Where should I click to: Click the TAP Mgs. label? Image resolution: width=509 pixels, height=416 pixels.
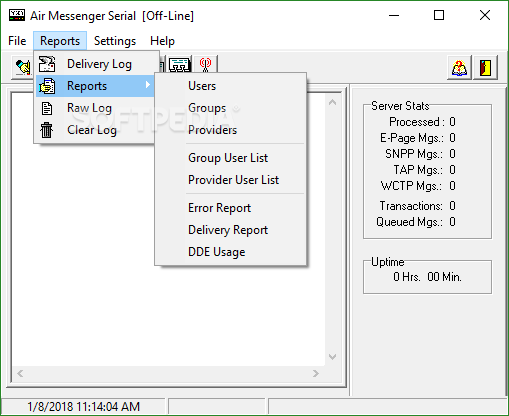[418, 170]
